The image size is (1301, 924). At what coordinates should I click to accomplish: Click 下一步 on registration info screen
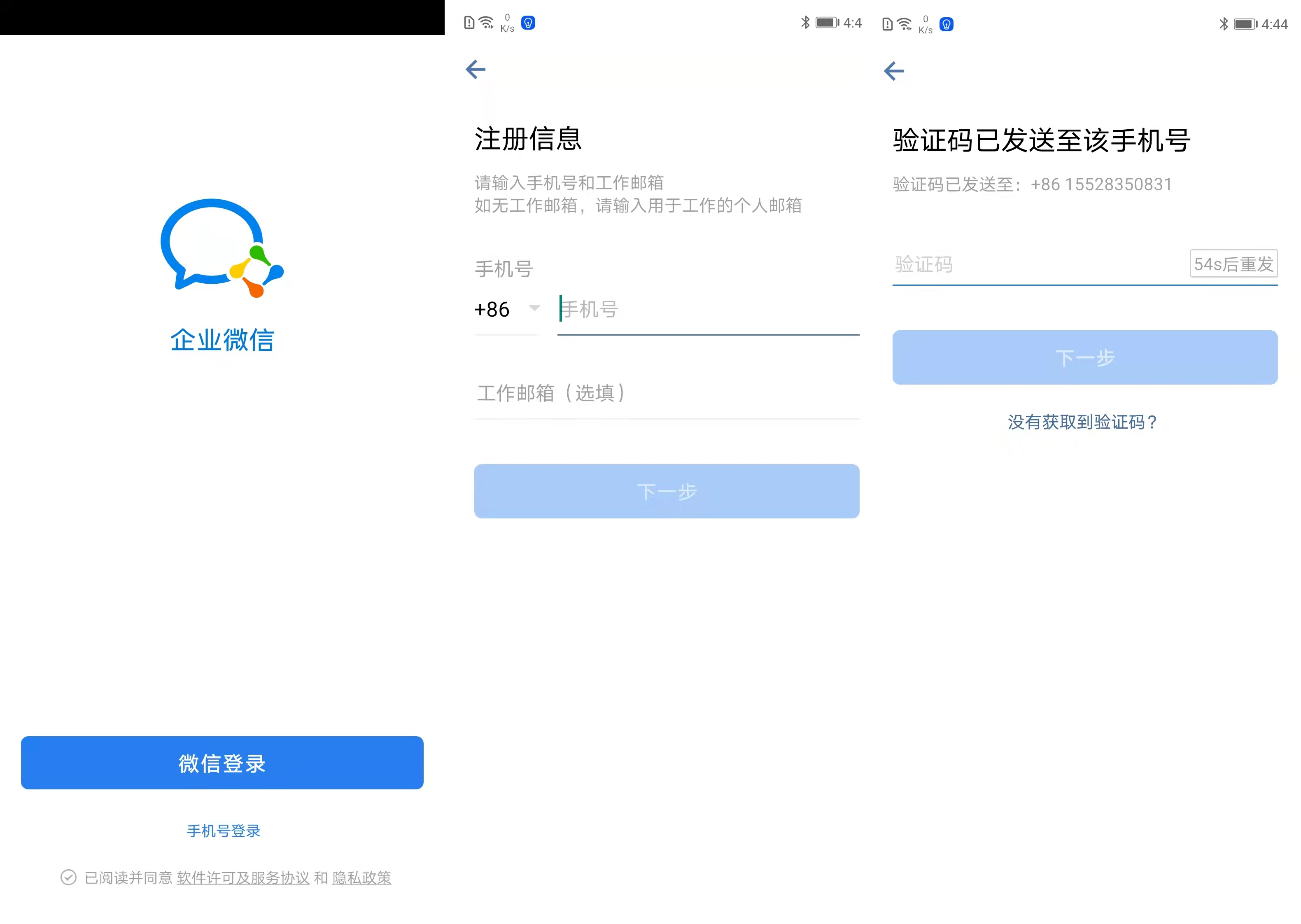click(667, 491)
